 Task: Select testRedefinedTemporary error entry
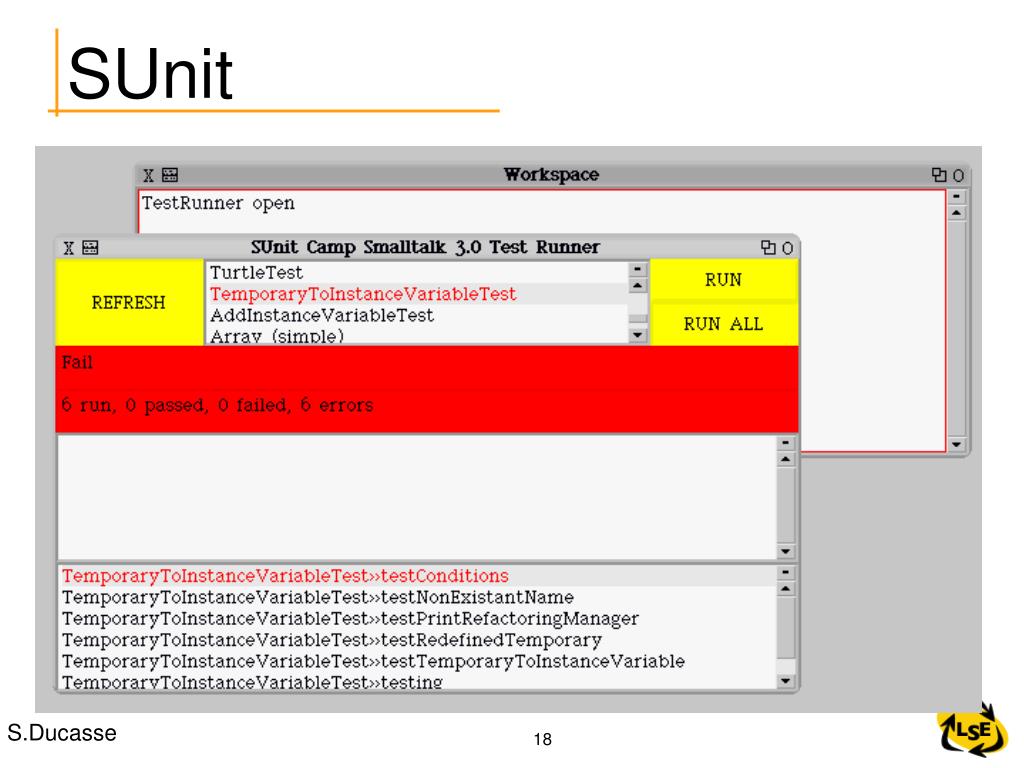click(x=417, y=640)
